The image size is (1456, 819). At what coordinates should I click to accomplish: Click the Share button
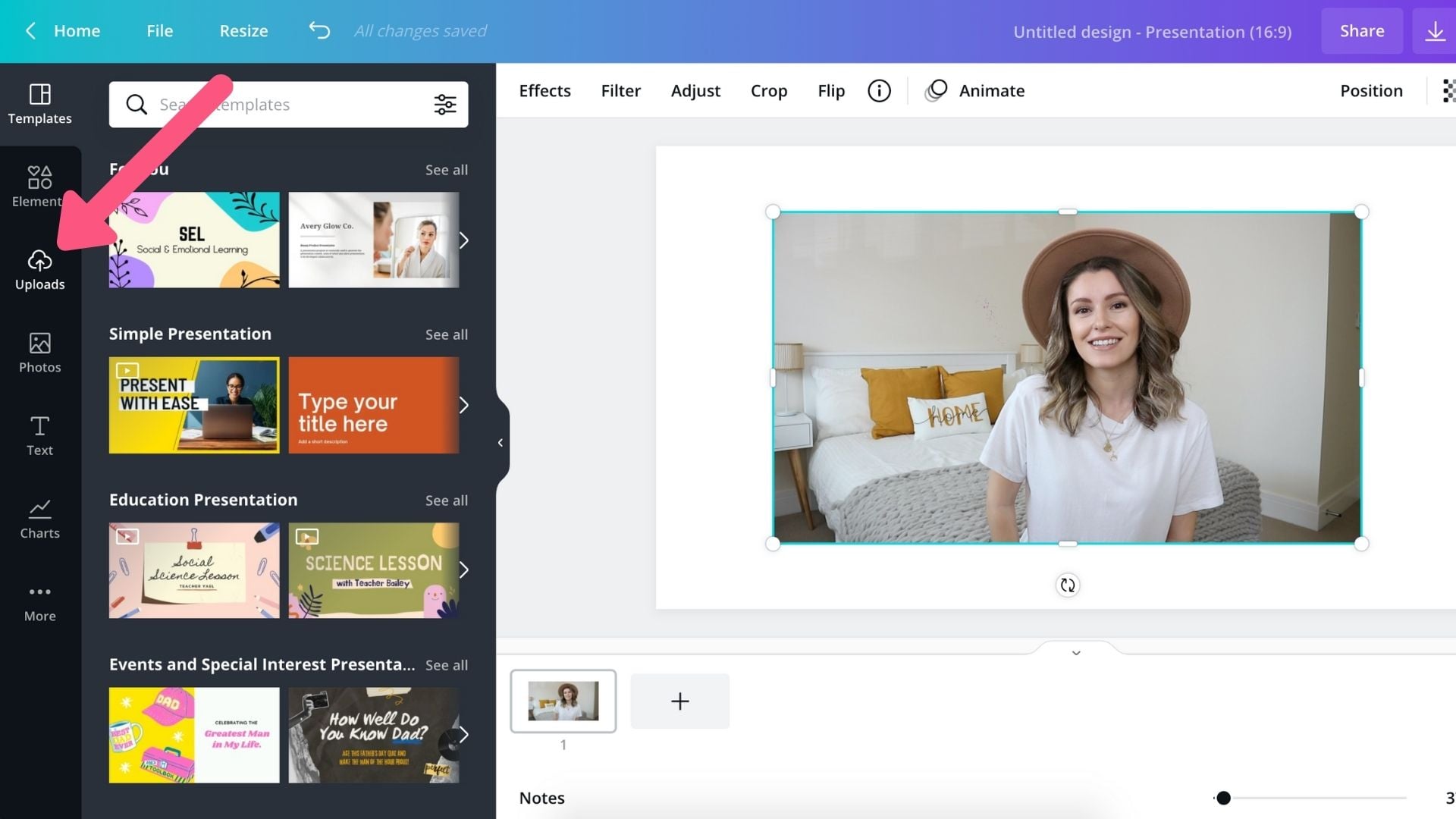[1362, 31]
